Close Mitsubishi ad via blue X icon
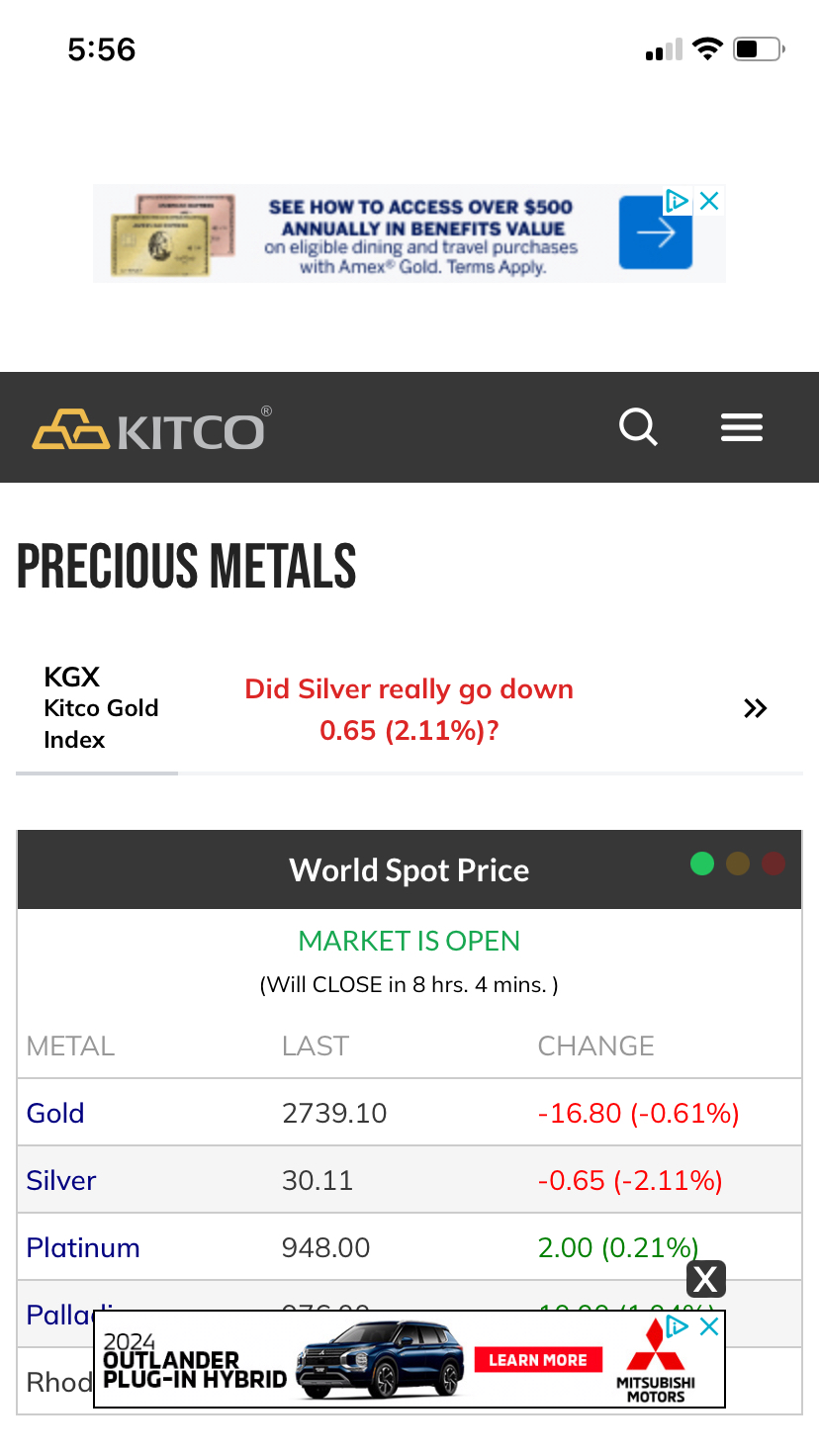819x1456 pixels. point(709,1327)
